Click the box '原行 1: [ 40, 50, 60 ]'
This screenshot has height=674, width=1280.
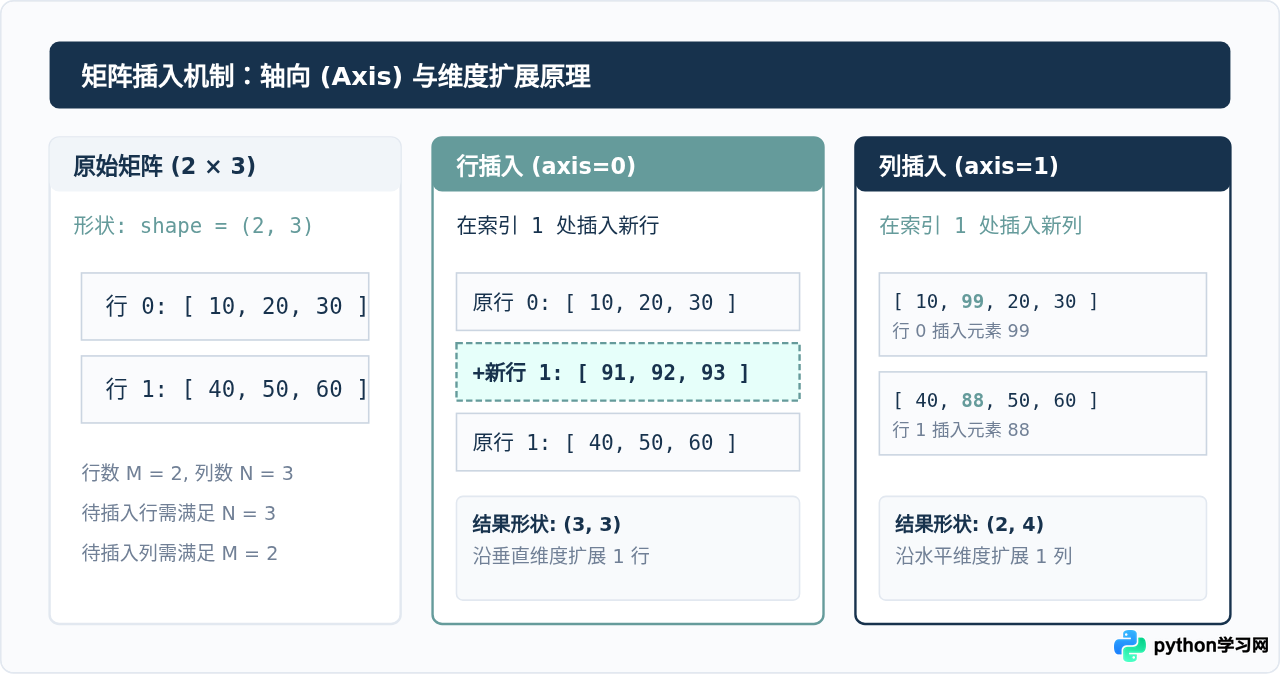pyautogui.click(x=628, y=442)
